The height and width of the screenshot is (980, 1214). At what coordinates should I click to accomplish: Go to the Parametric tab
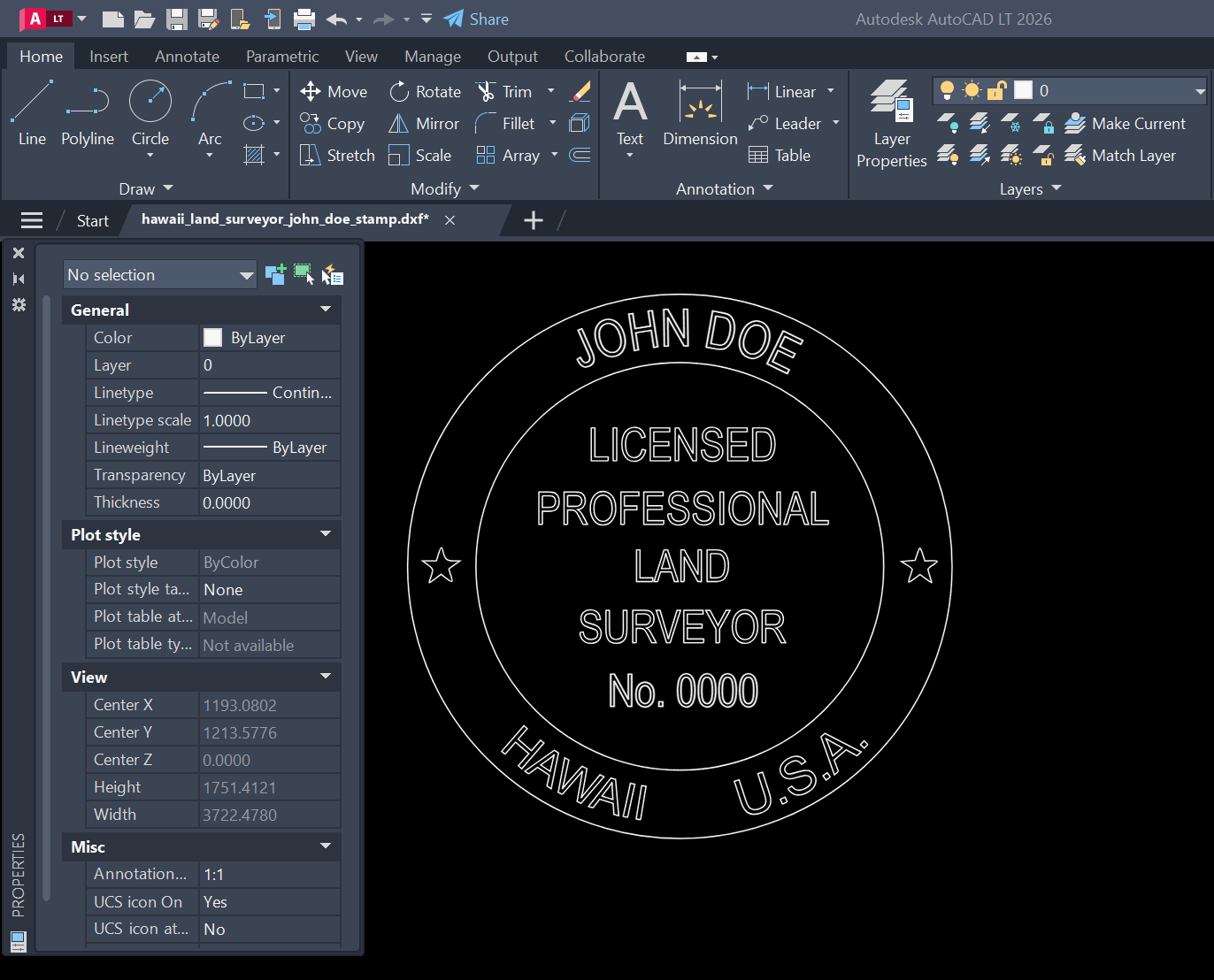[282, 56]
